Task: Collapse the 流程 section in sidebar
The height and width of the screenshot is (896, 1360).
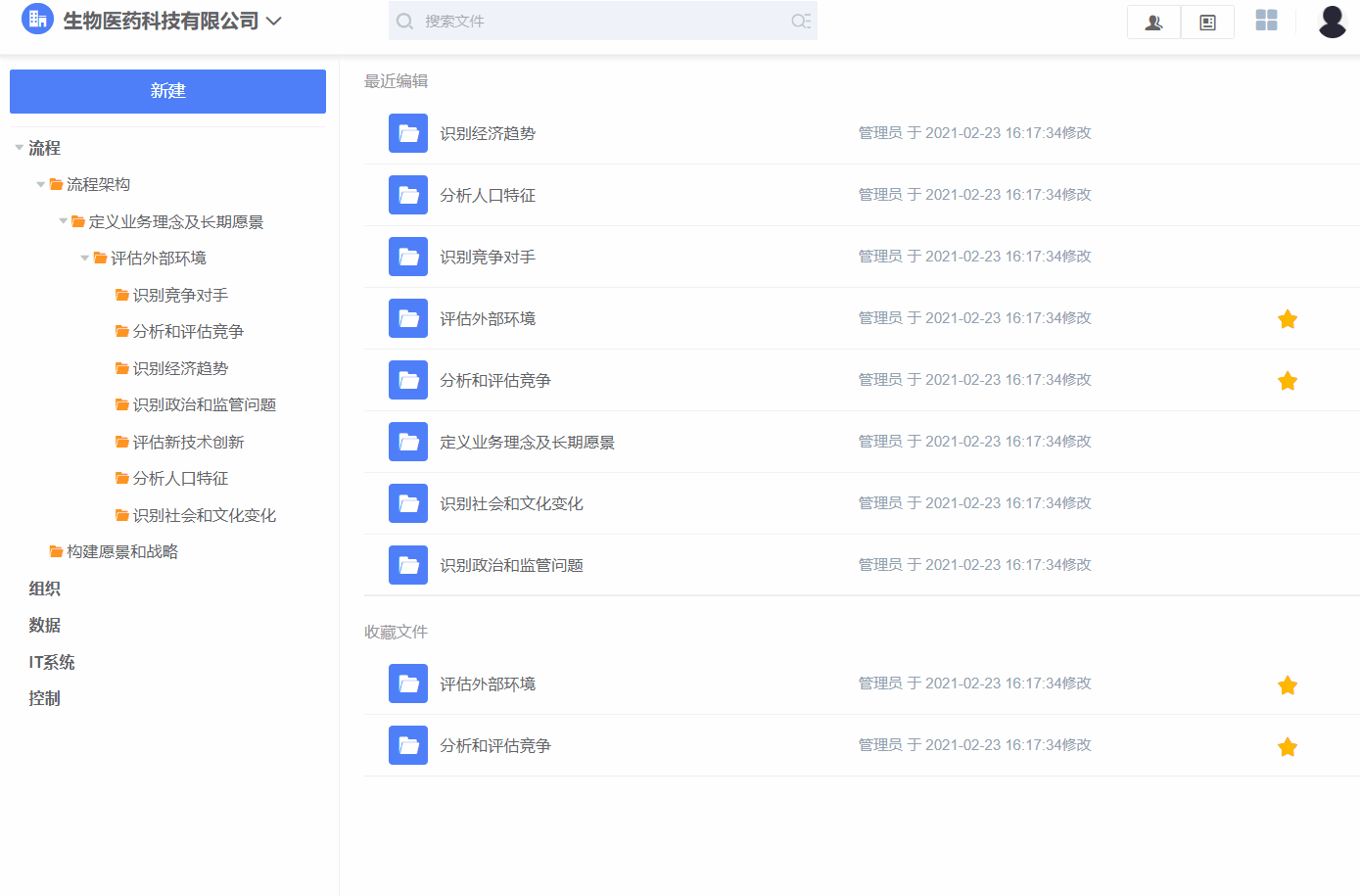Action: point(18,147)
